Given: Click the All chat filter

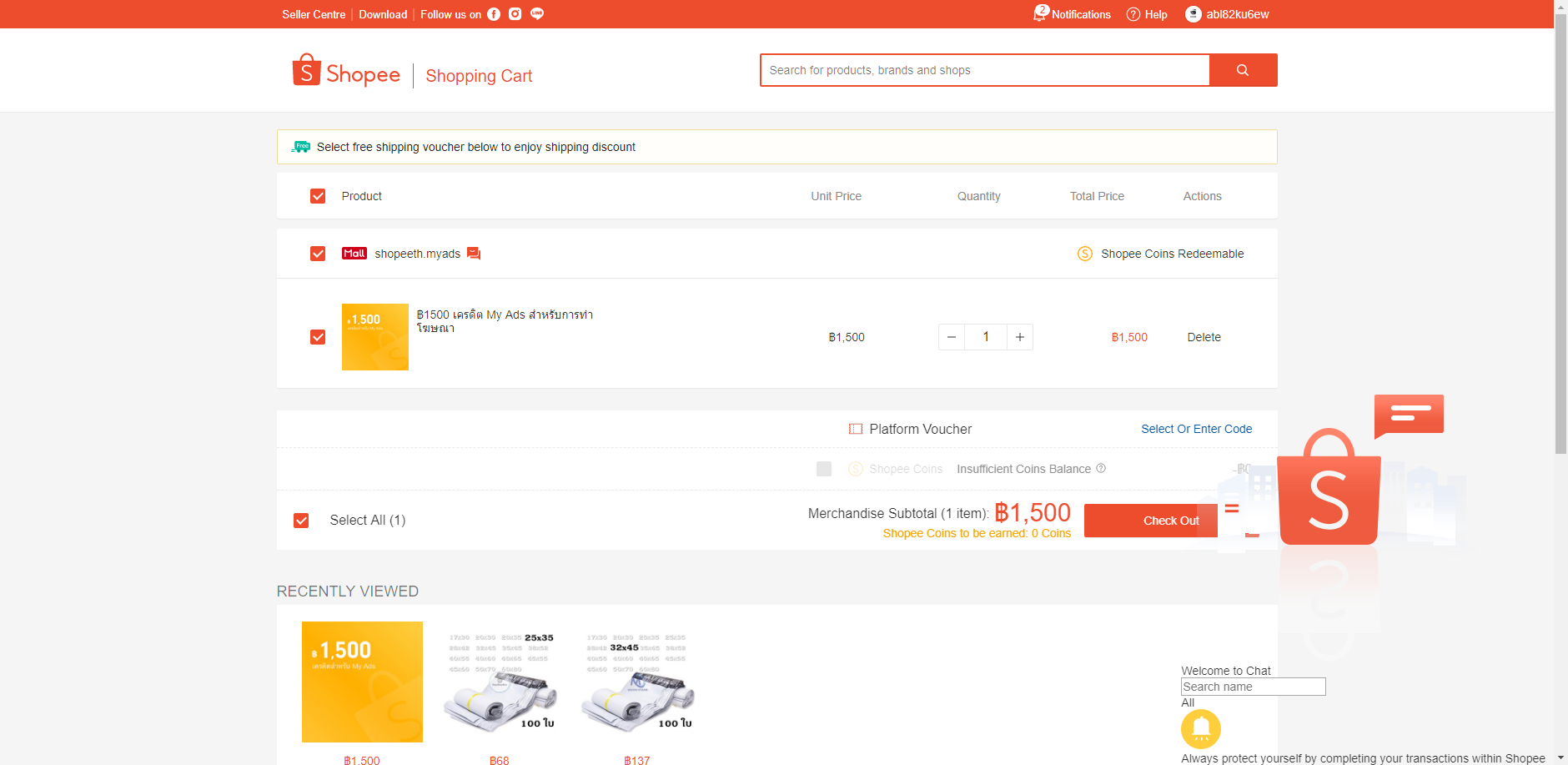Looking at the screenshot, I should (1188, 702).
